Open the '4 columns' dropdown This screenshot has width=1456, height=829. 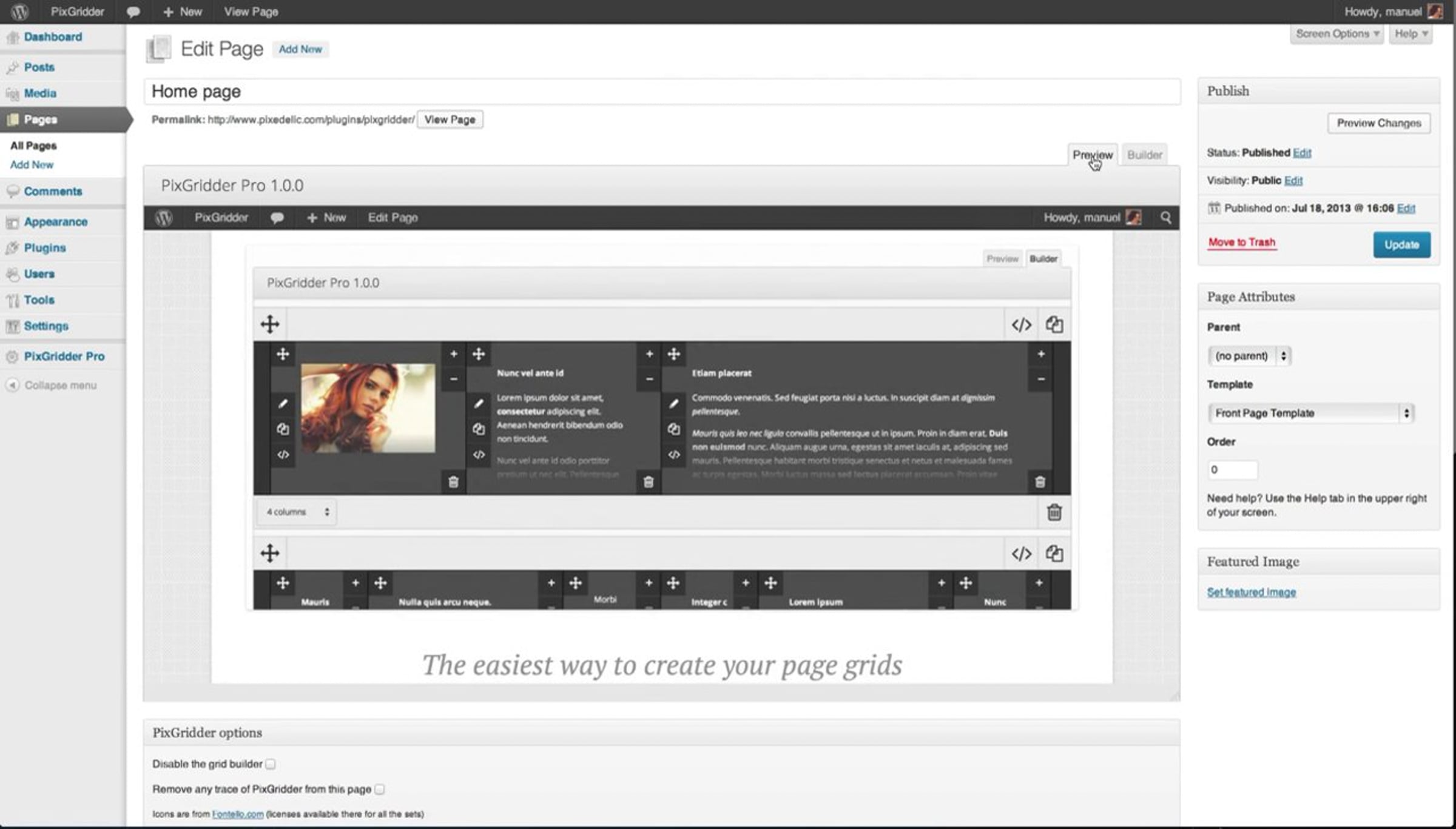297,512
